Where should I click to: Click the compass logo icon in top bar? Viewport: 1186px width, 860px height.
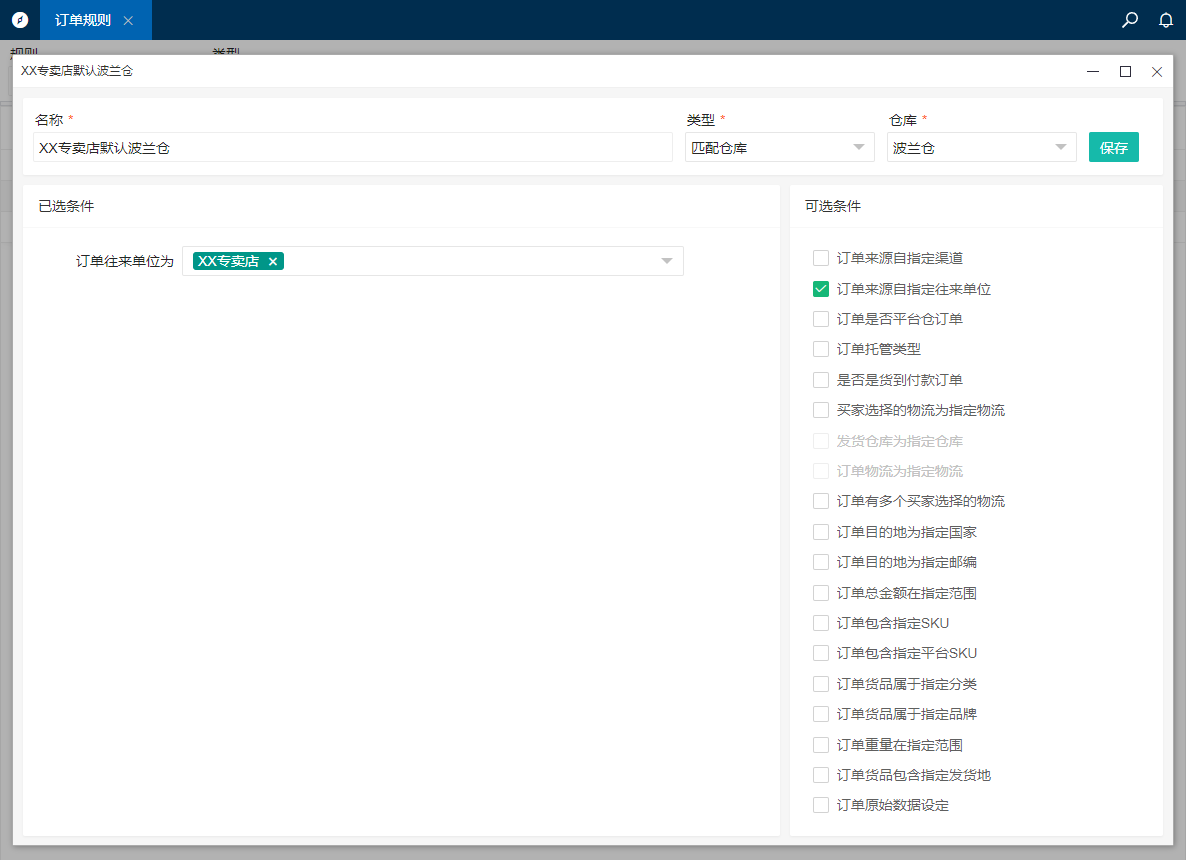[20, 20]
